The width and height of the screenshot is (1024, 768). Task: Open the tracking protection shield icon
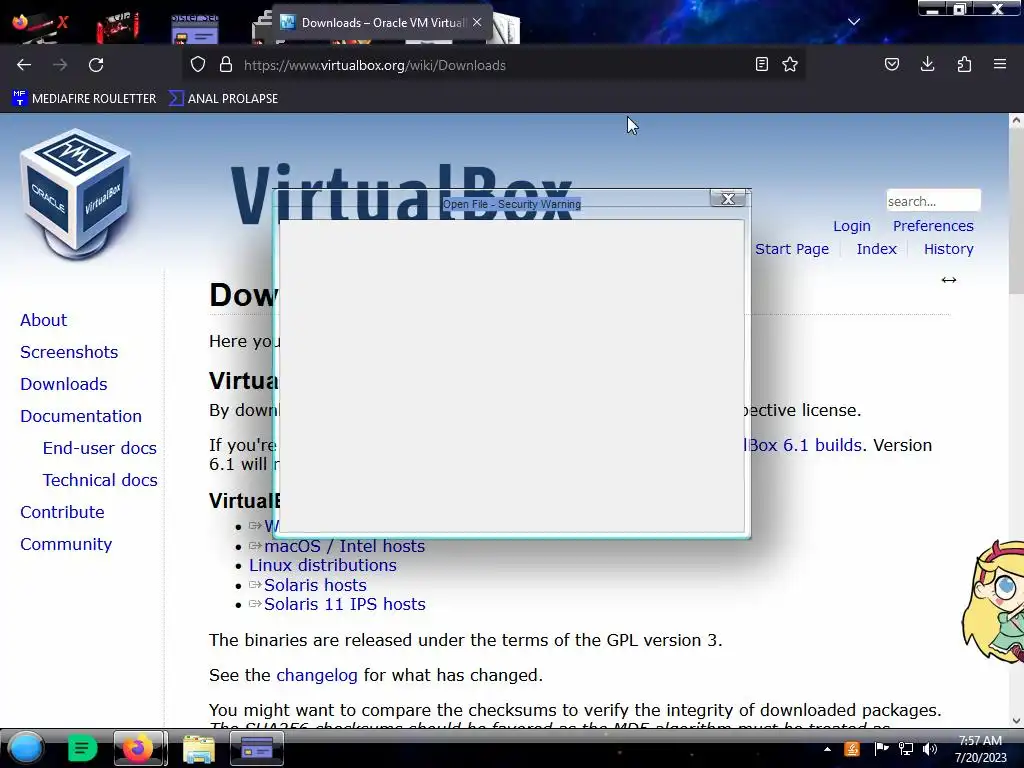[x=198, y=65]
